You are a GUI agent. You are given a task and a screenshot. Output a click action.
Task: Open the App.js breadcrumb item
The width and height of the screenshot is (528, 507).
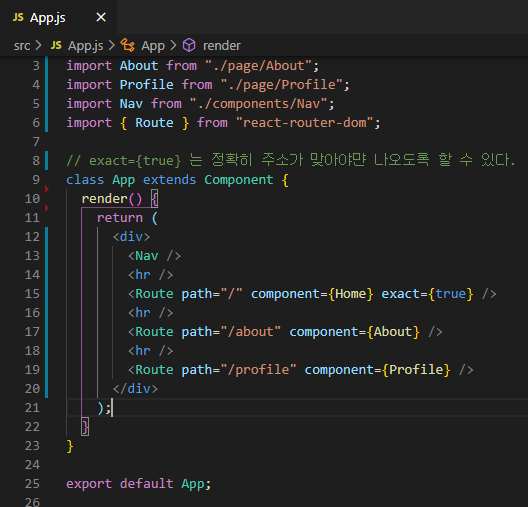(x=86, y=45)
